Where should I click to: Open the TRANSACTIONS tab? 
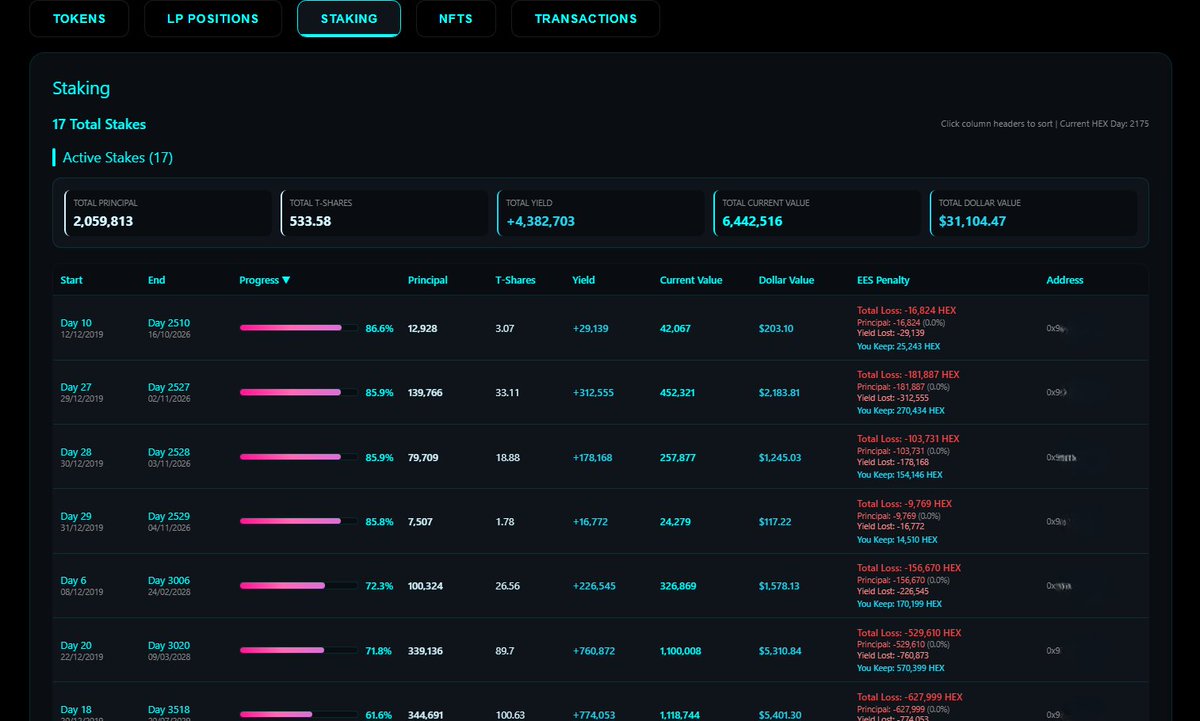click(586, 19)
